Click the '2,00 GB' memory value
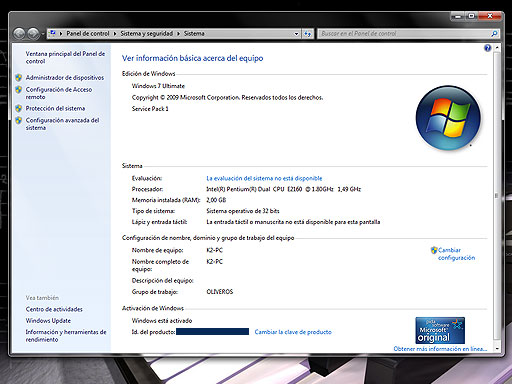The image size is (512, 384). 216,200
